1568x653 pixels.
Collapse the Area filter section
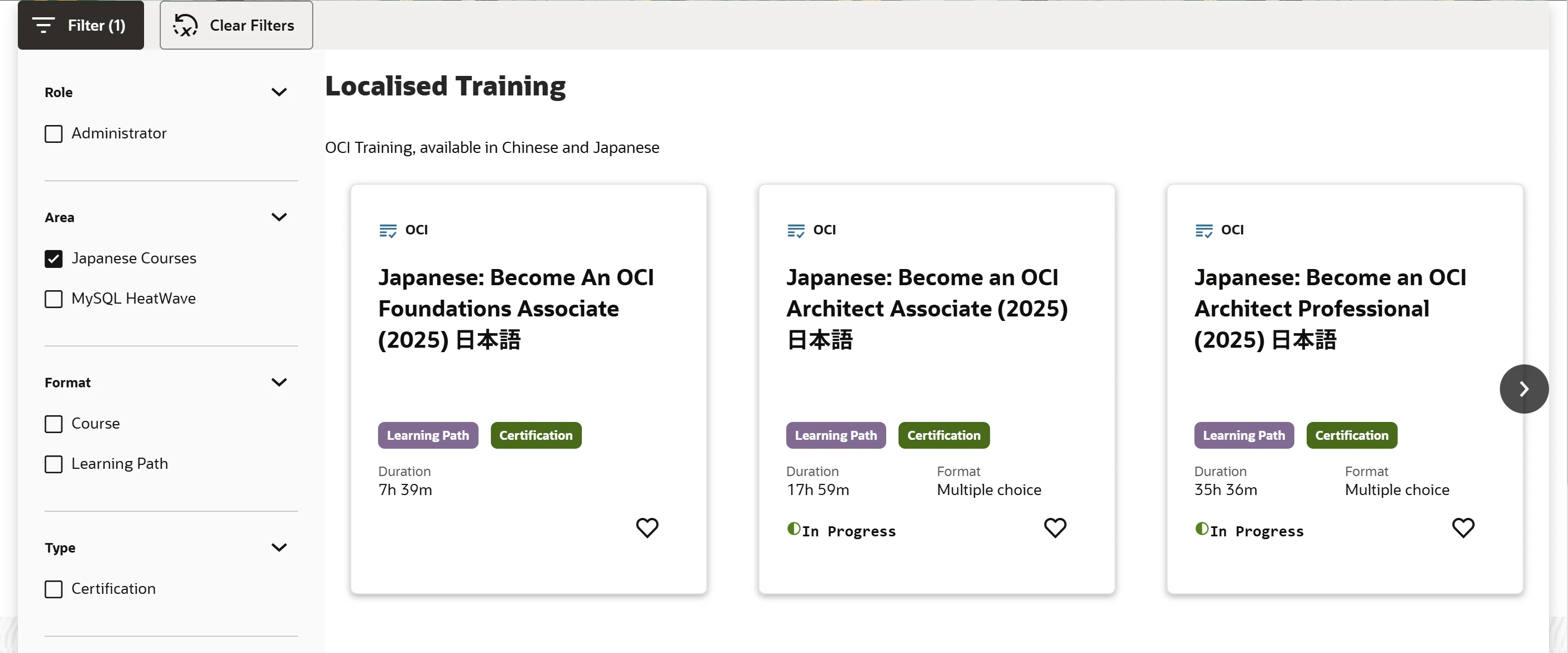(x=279, y=217)
